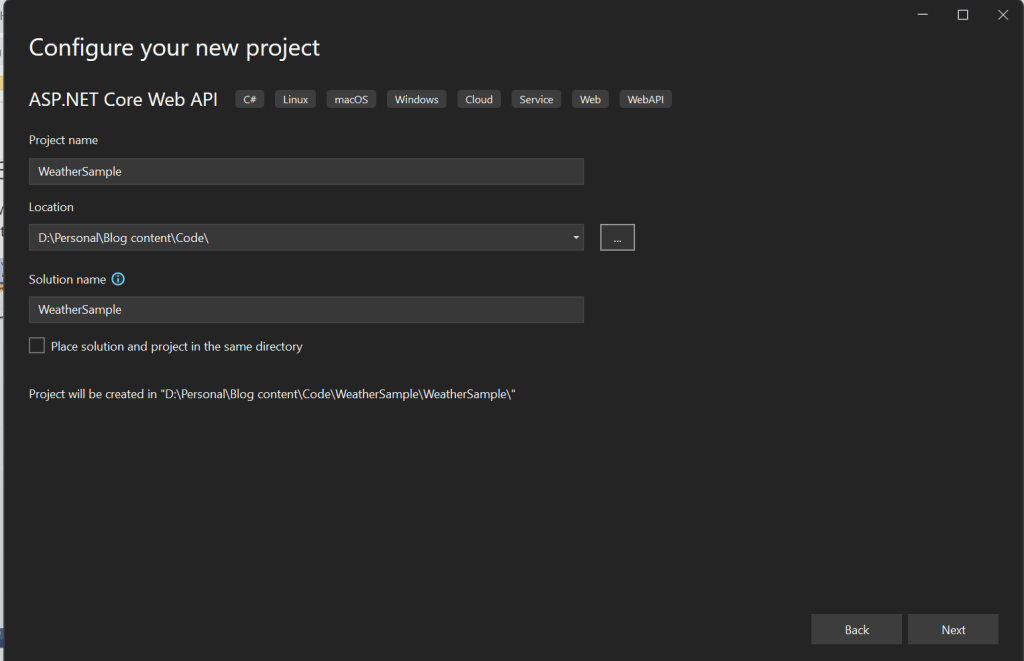This screenshot has width=1024, height=661.
Task: Focus the Solution name text field
Action: pos(306,310)
